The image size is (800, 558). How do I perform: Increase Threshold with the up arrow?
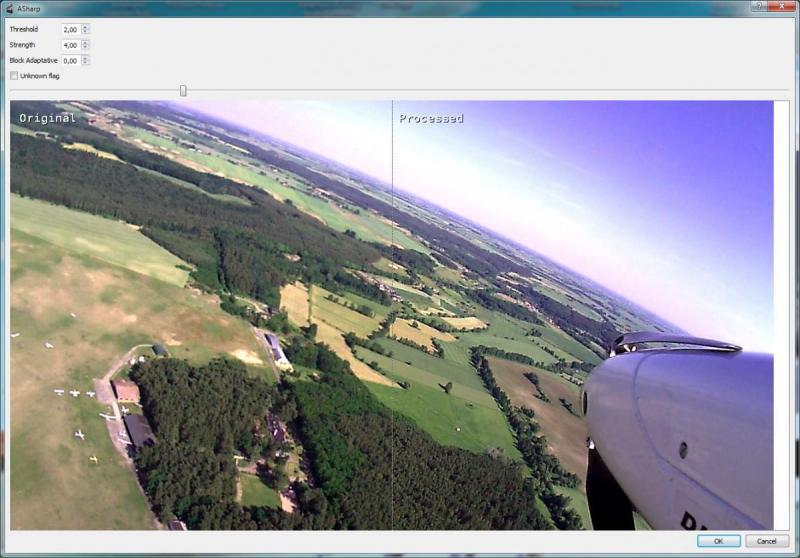(x=85, y=27)
